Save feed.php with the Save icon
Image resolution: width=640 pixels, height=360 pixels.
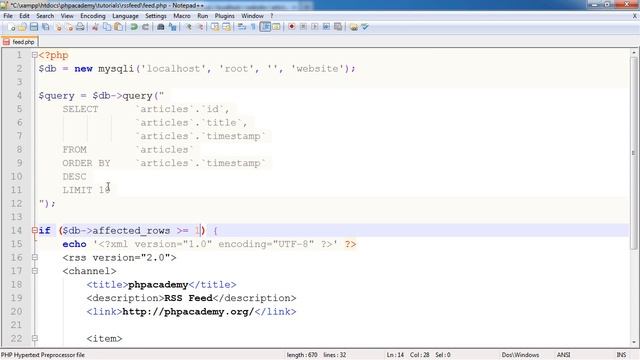[34, 27]
